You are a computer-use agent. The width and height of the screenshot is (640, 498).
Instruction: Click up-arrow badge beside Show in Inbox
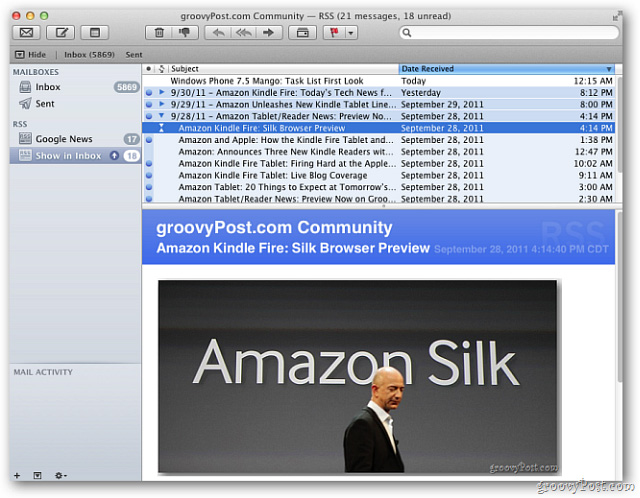pos(115,156)
